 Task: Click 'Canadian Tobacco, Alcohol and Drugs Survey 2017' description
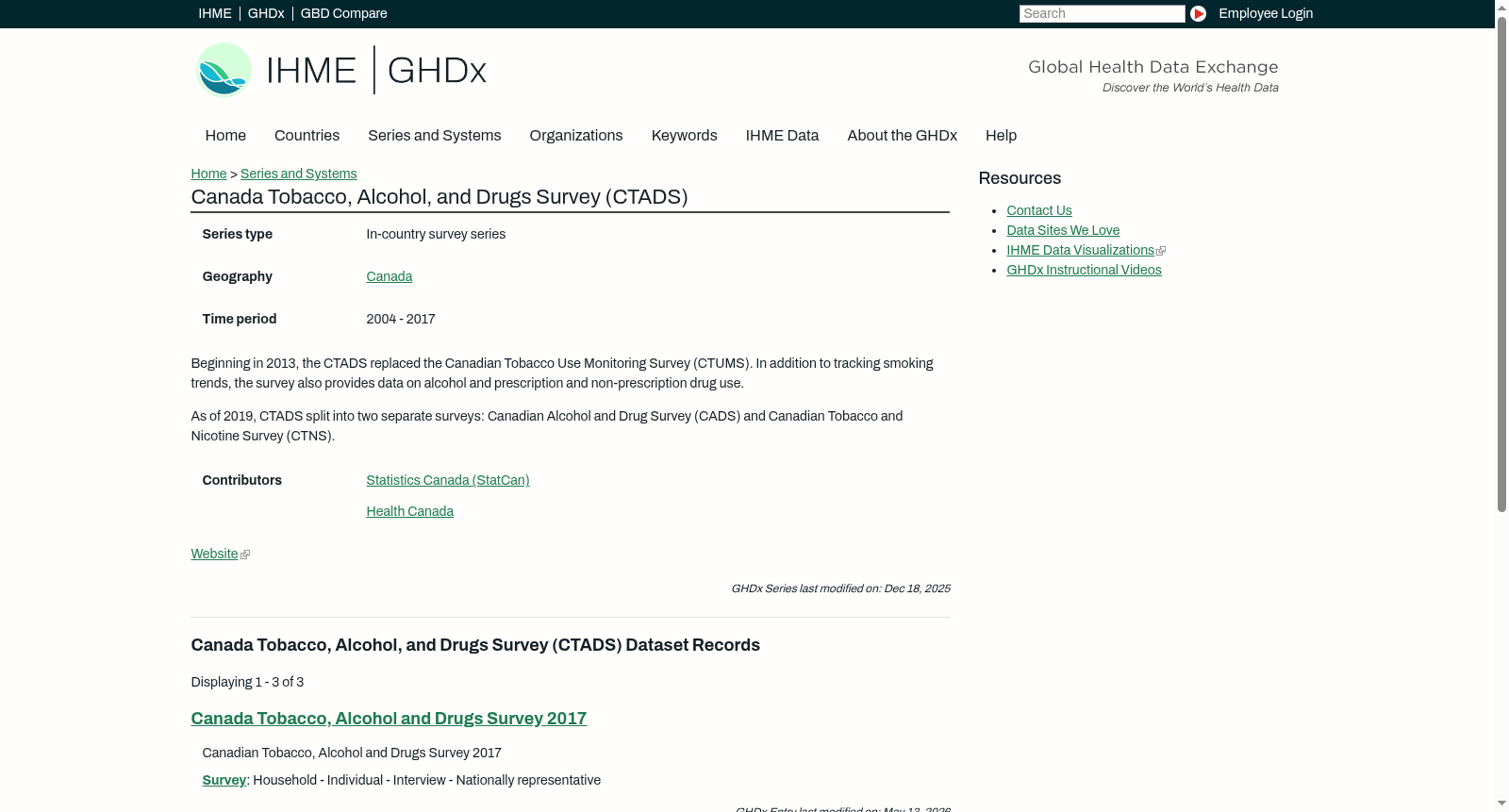[352, 753]
